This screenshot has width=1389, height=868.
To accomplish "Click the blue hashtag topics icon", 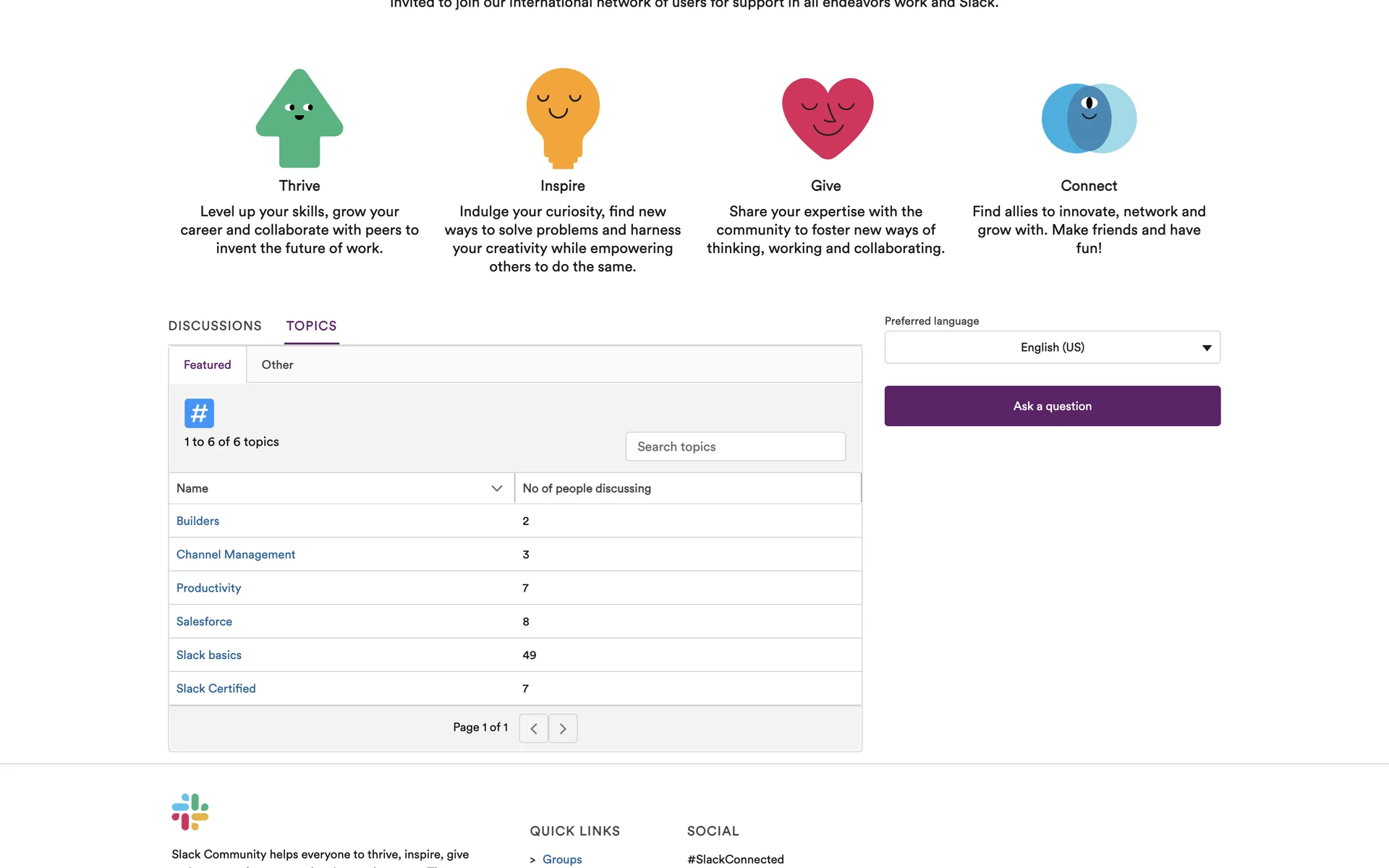I will (x=199, y=413).
